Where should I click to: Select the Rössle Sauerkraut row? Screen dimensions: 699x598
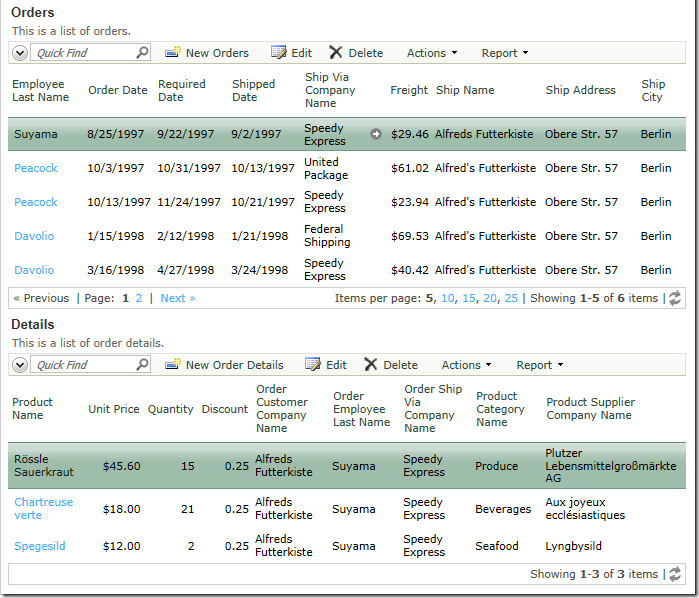pos(346,466)
